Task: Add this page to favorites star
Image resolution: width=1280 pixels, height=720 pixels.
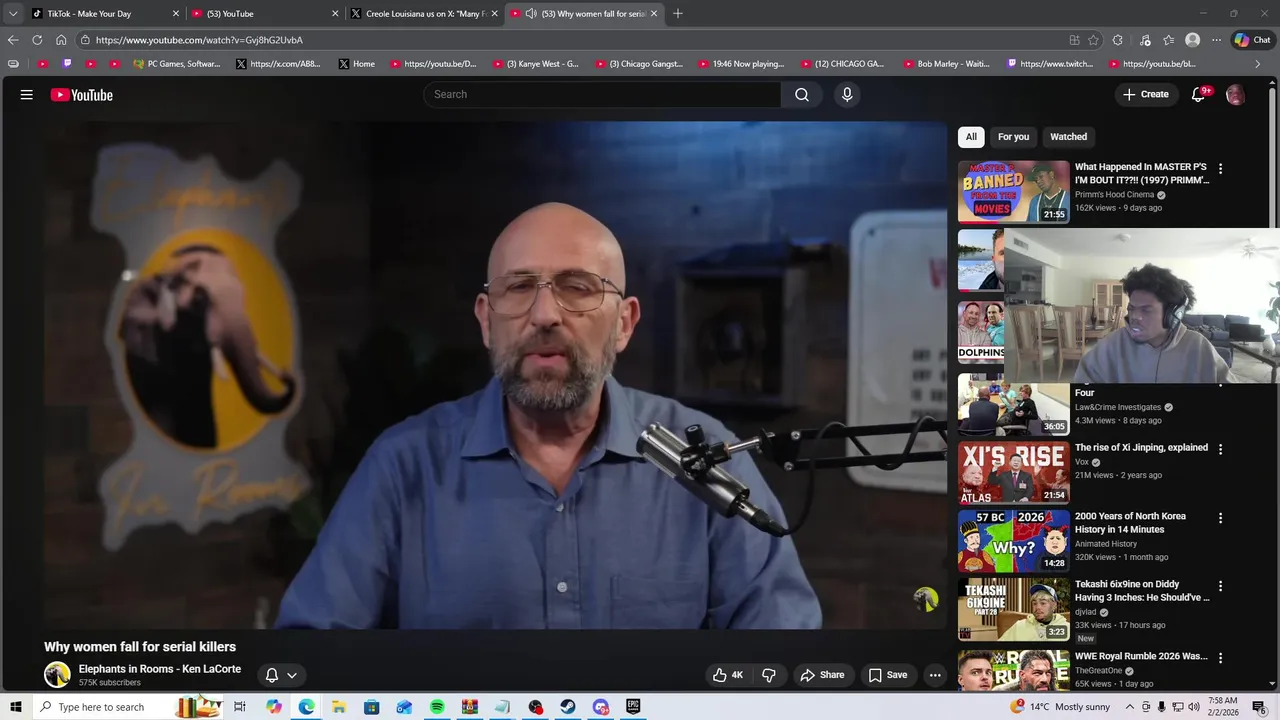Action: [1093, 40]
